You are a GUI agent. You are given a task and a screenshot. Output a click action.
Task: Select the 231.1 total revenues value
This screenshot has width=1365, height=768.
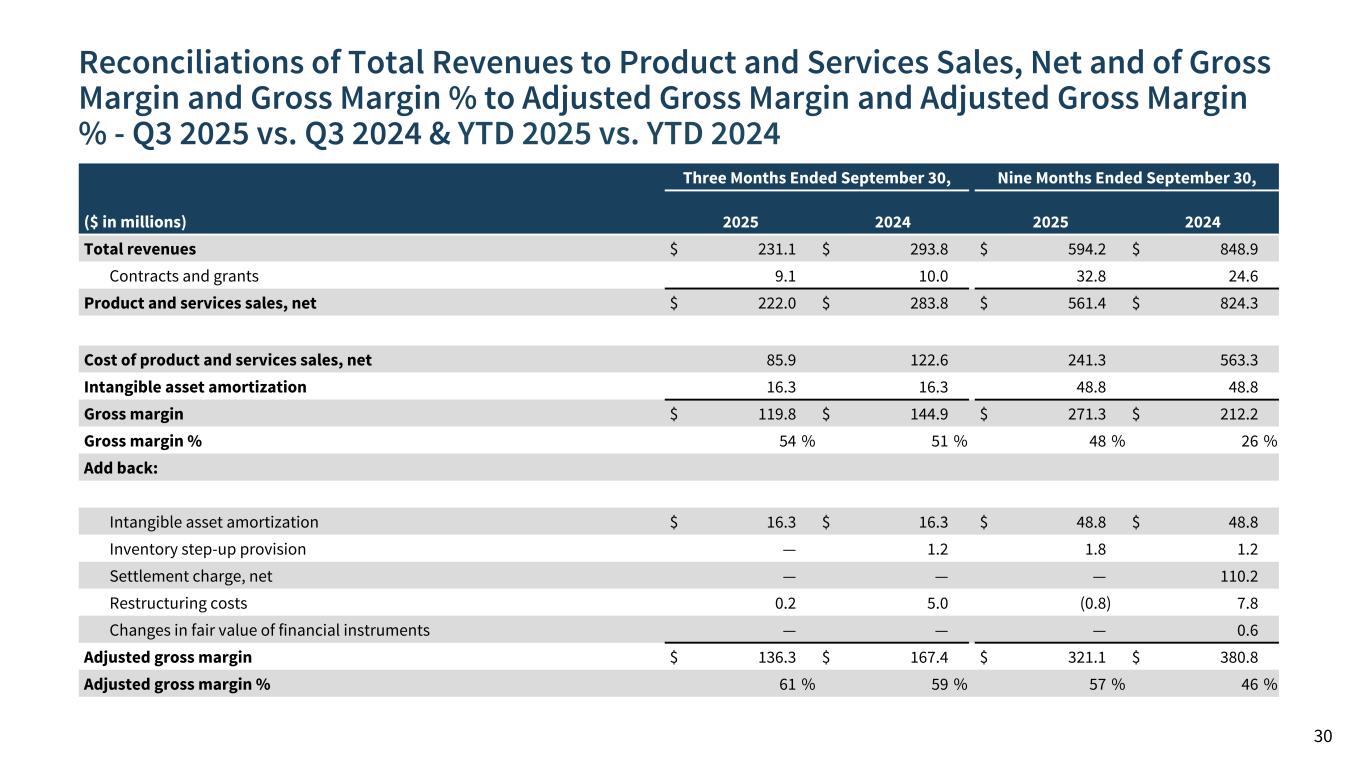(x=778, y=249)
